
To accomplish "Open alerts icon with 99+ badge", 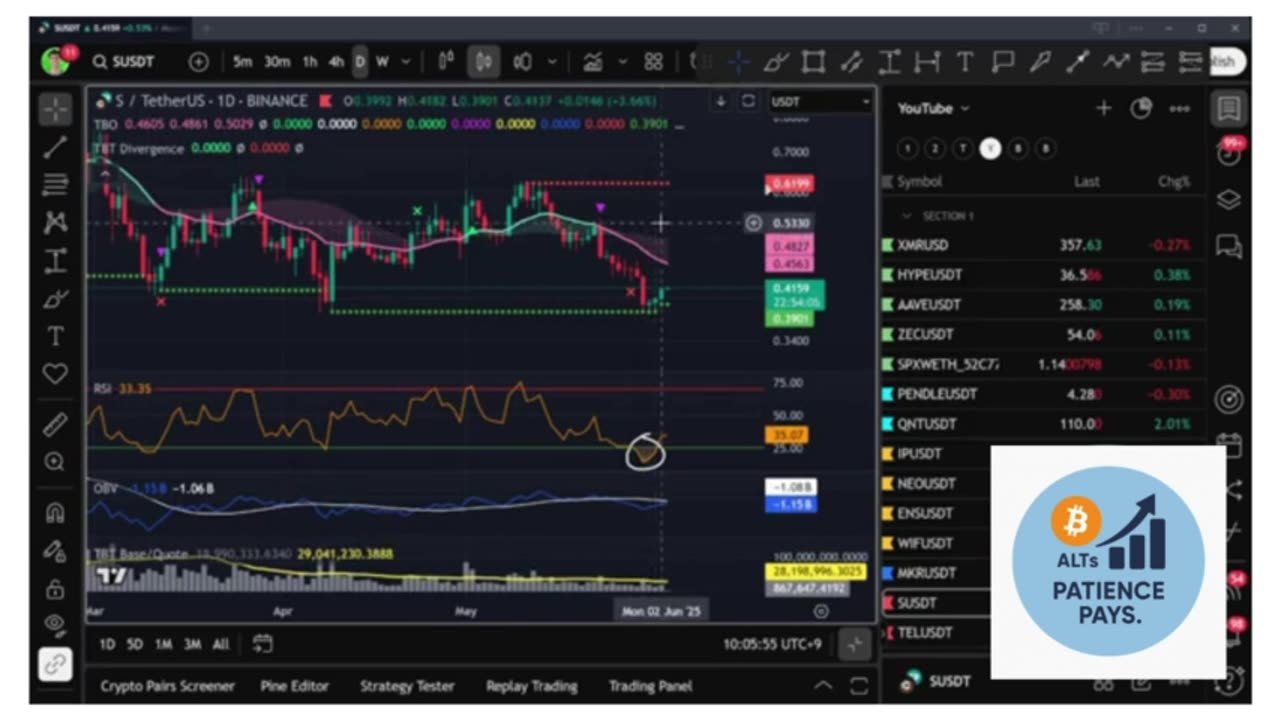I will pyautogui.click(x=1229, y=153).
